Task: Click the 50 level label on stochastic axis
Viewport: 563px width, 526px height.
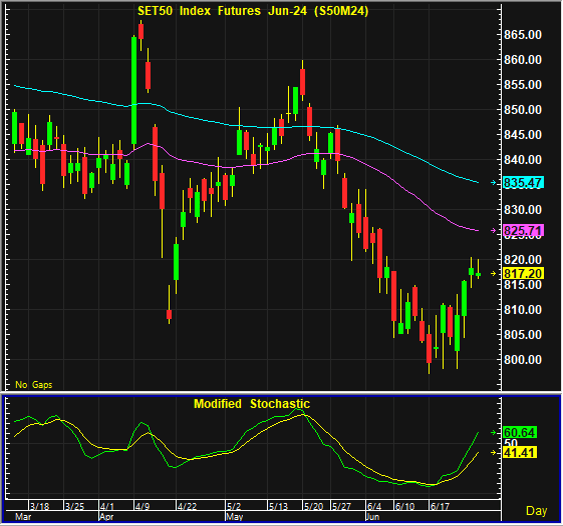Action: pyautogui.click(x=511, y=442)
